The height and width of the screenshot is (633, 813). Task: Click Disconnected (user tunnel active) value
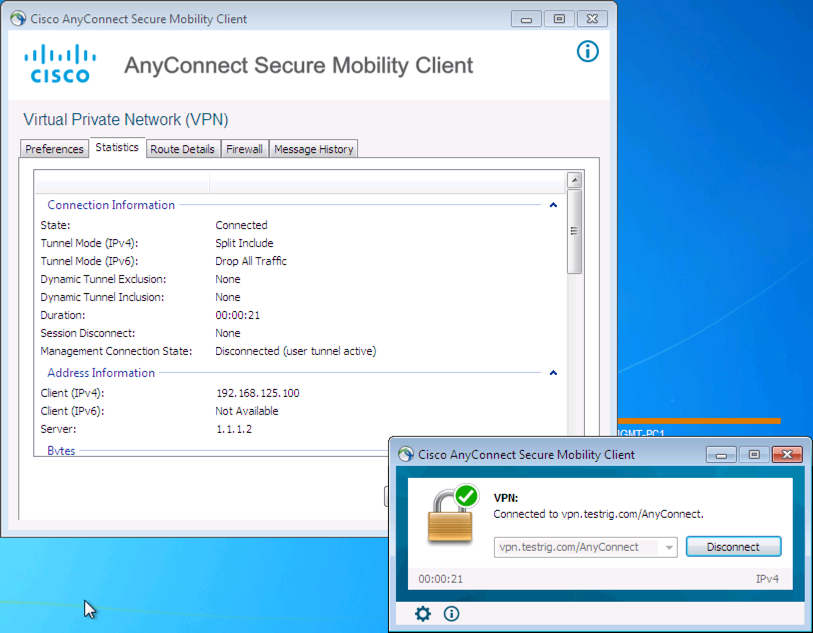tap(296, 351)
